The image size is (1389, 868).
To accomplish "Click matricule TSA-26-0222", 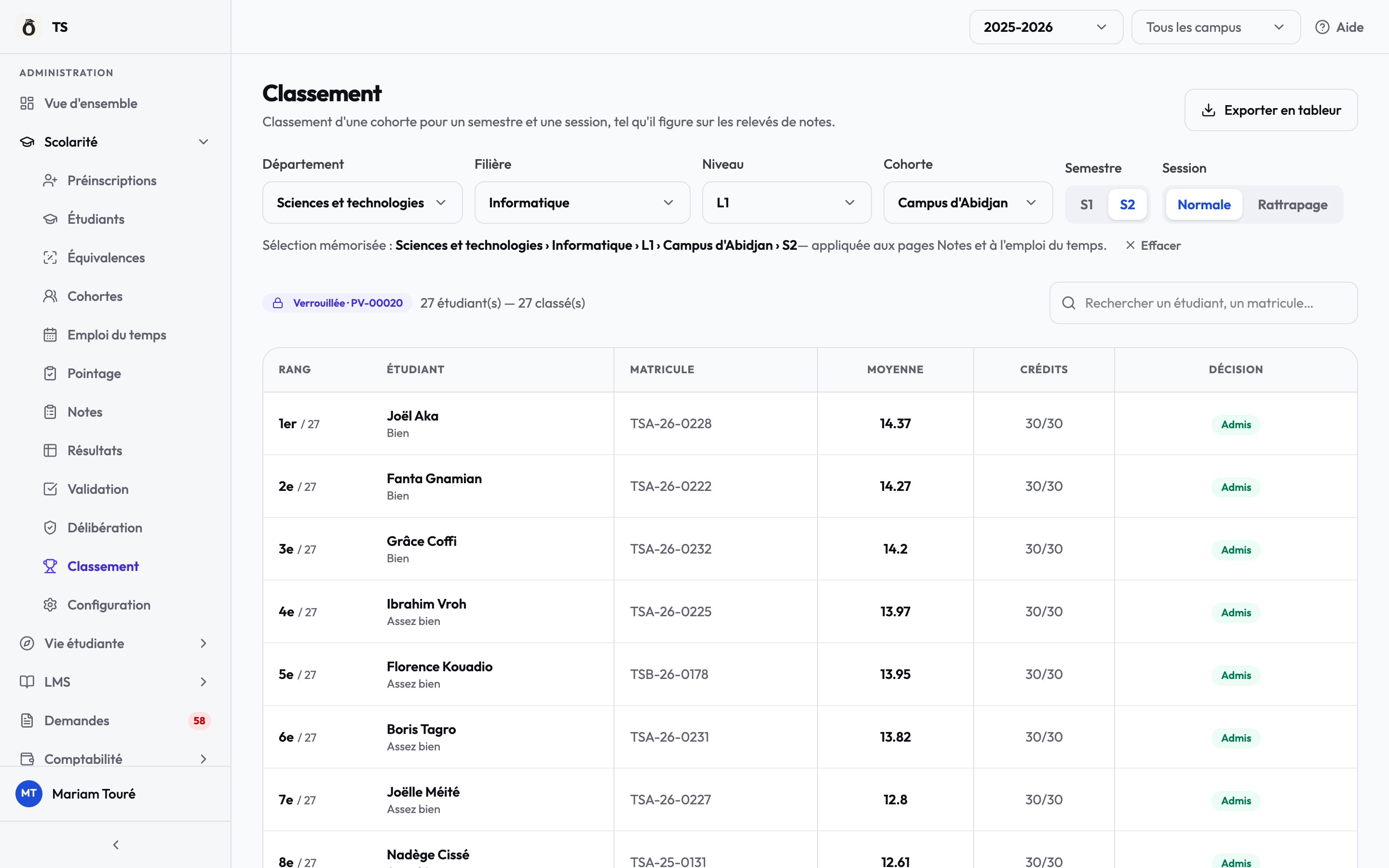I will click(670, 486).
